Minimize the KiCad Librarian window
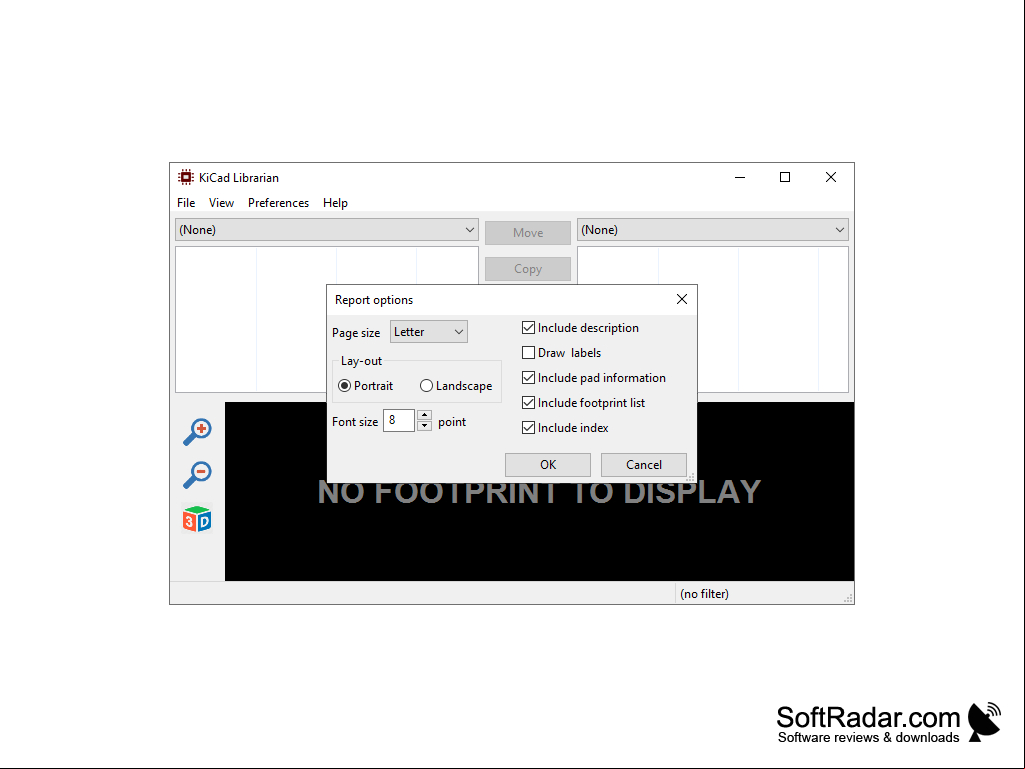The width and height of the screenshot is (1025, 769). [x=740, y=177]
